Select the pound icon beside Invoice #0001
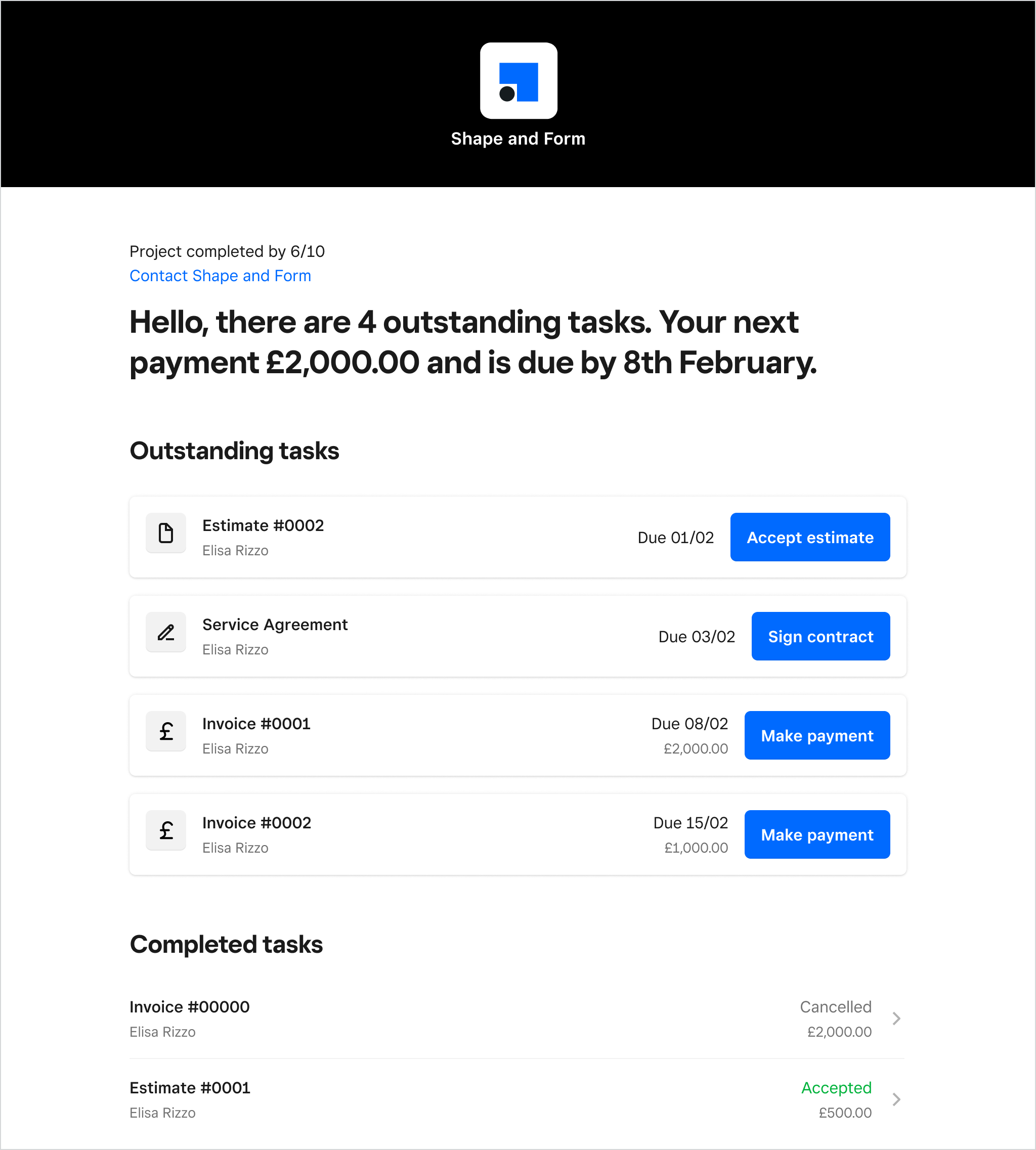 point(165,731)
